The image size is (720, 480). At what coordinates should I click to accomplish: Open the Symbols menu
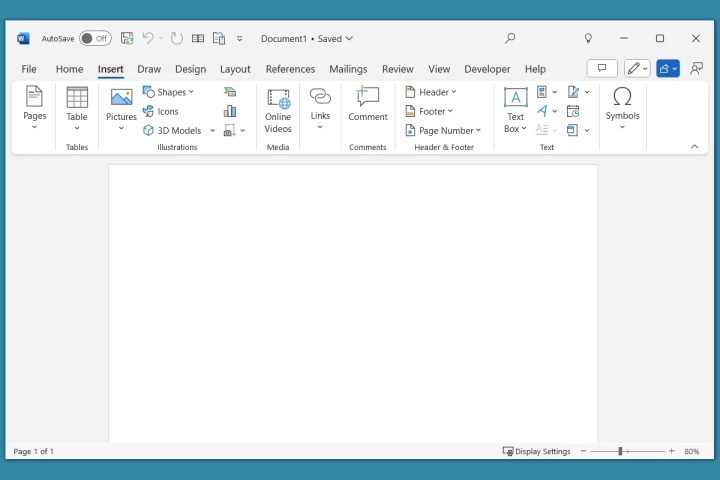622,106
